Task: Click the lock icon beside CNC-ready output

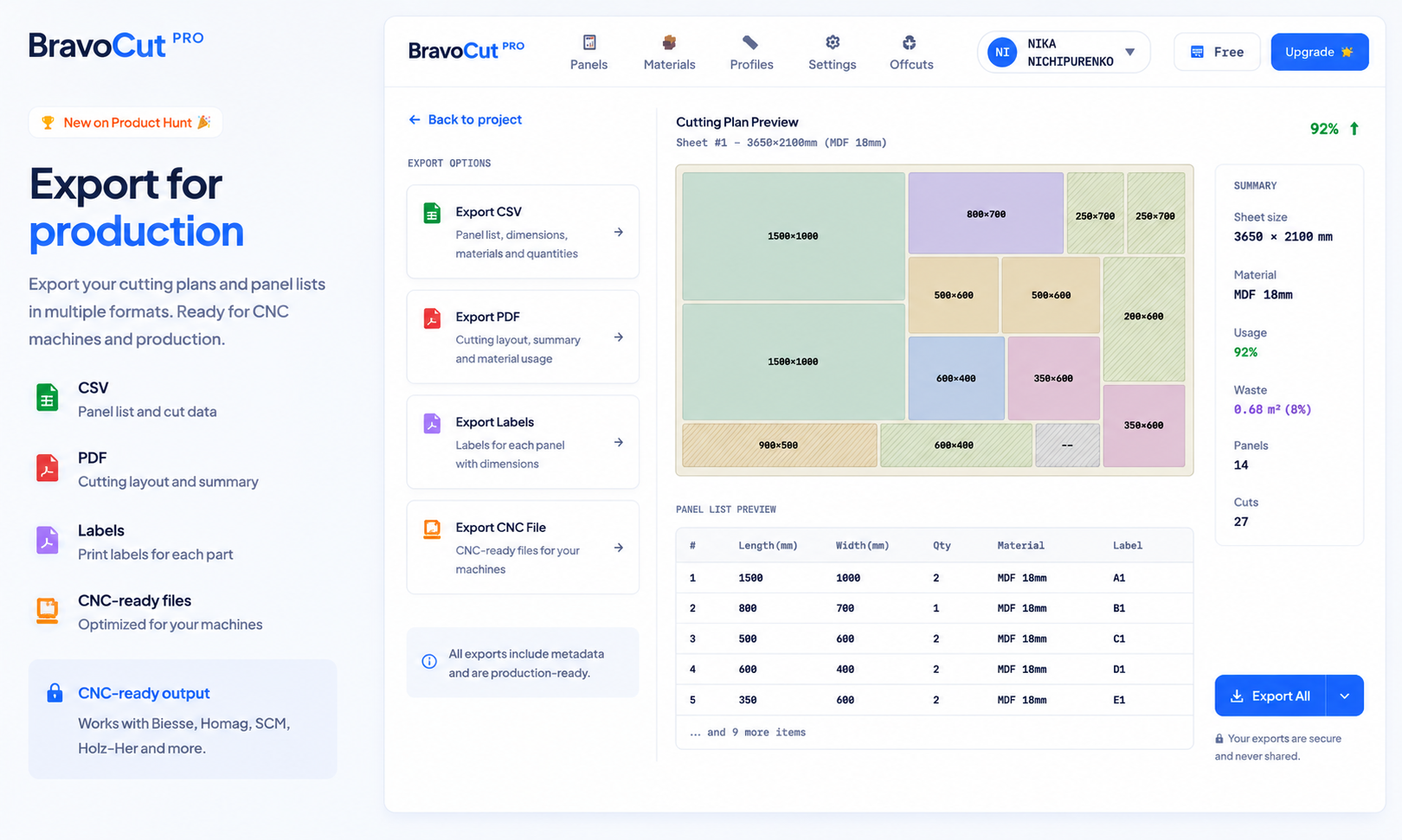Action: 55,693
